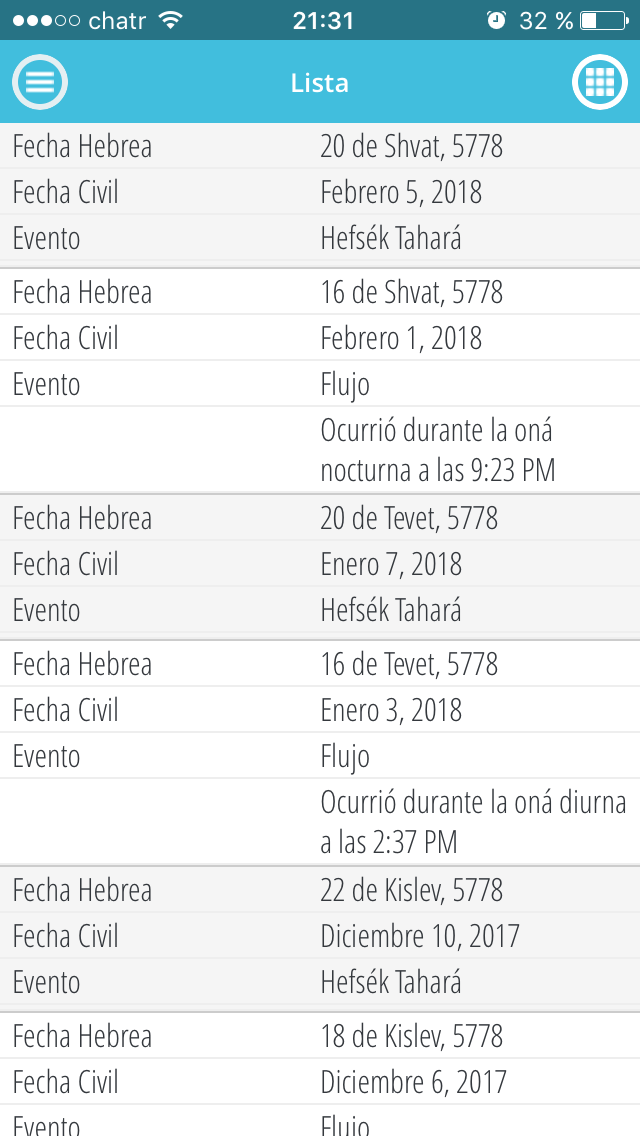Tap the note about 2:37 PM occurrence
The image size is (640, 1136).
pos(472,822)
